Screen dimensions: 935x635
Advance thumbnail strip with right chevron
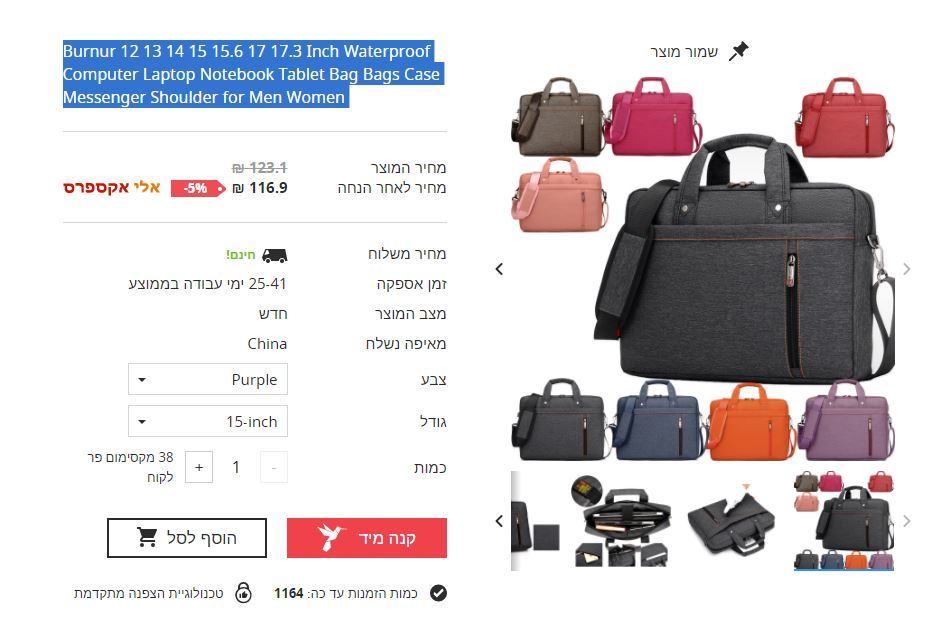tap(906, 521)
